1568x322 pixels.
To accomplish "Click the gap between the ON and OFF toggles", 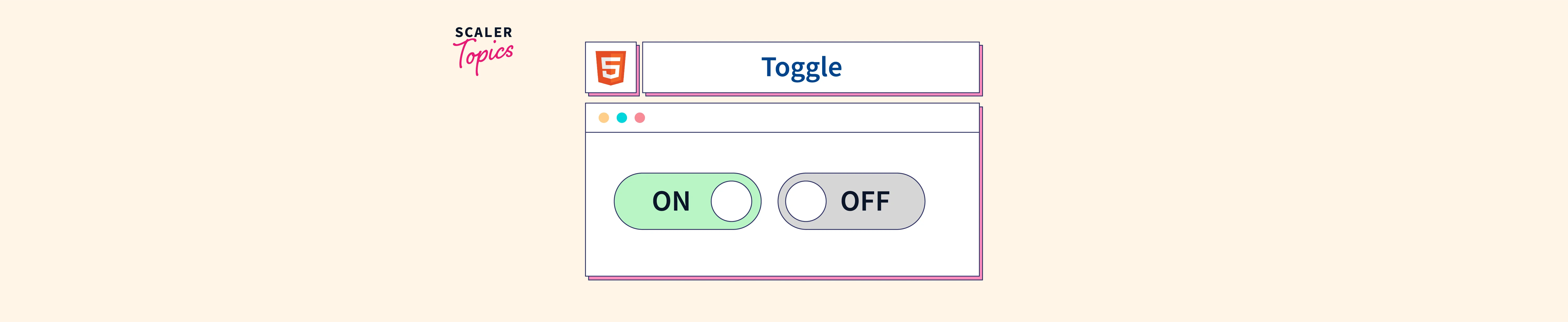I will 769,201.
